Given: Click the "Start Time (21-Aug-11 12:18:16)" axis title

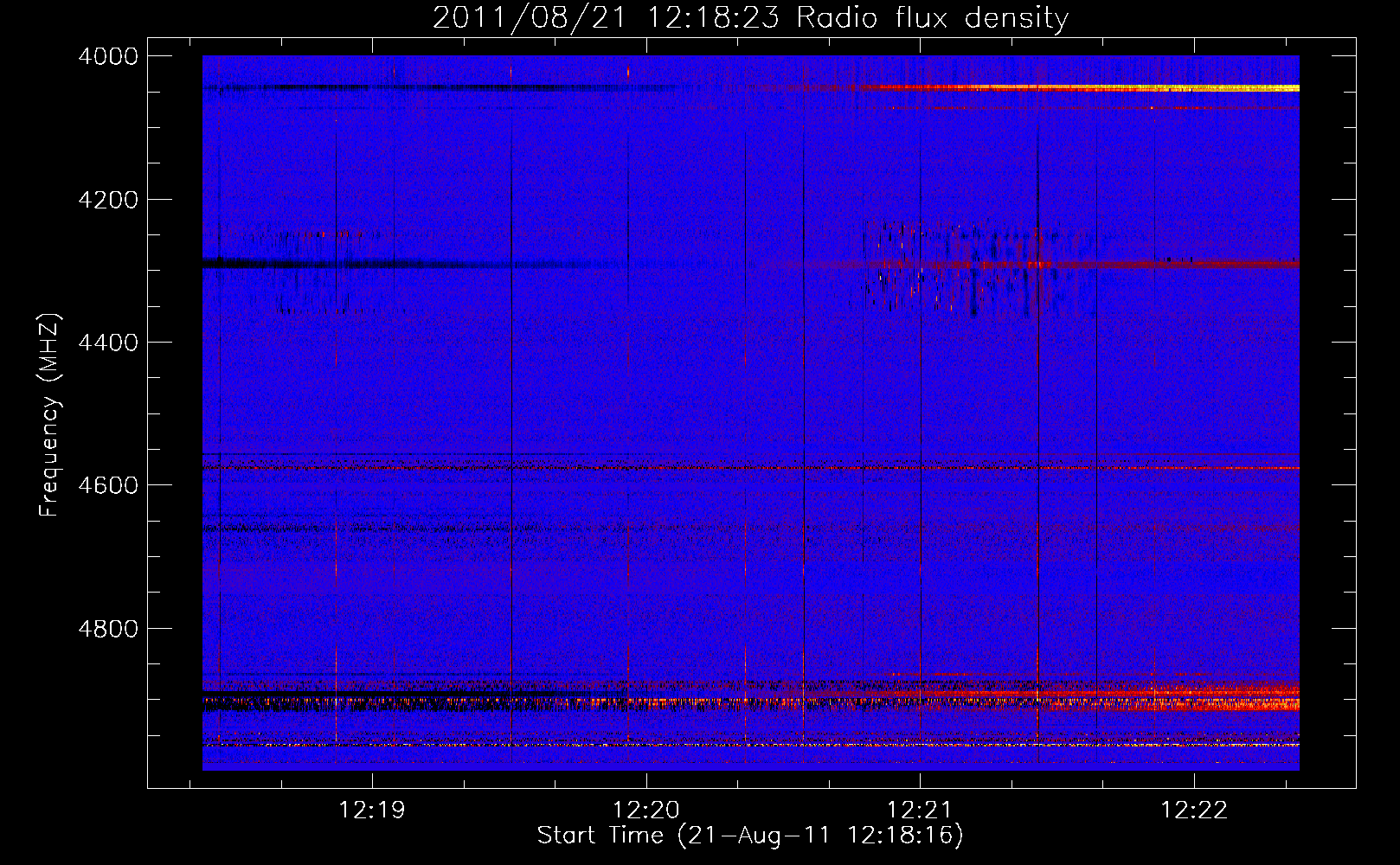Looking at the screenshot, I should [750, 836].
